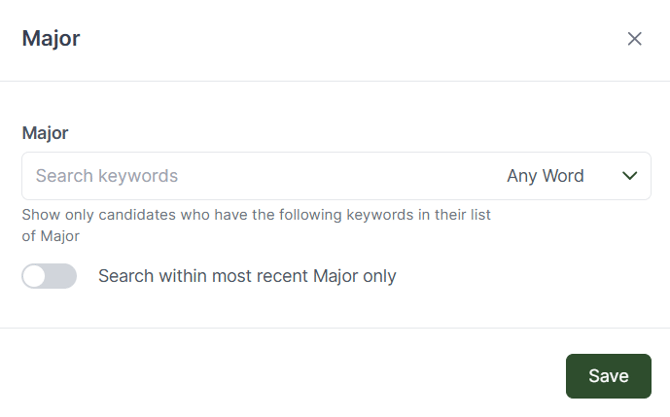Open the Any Word match dropdown
This screenshot has width=670, height=417.
570,176
